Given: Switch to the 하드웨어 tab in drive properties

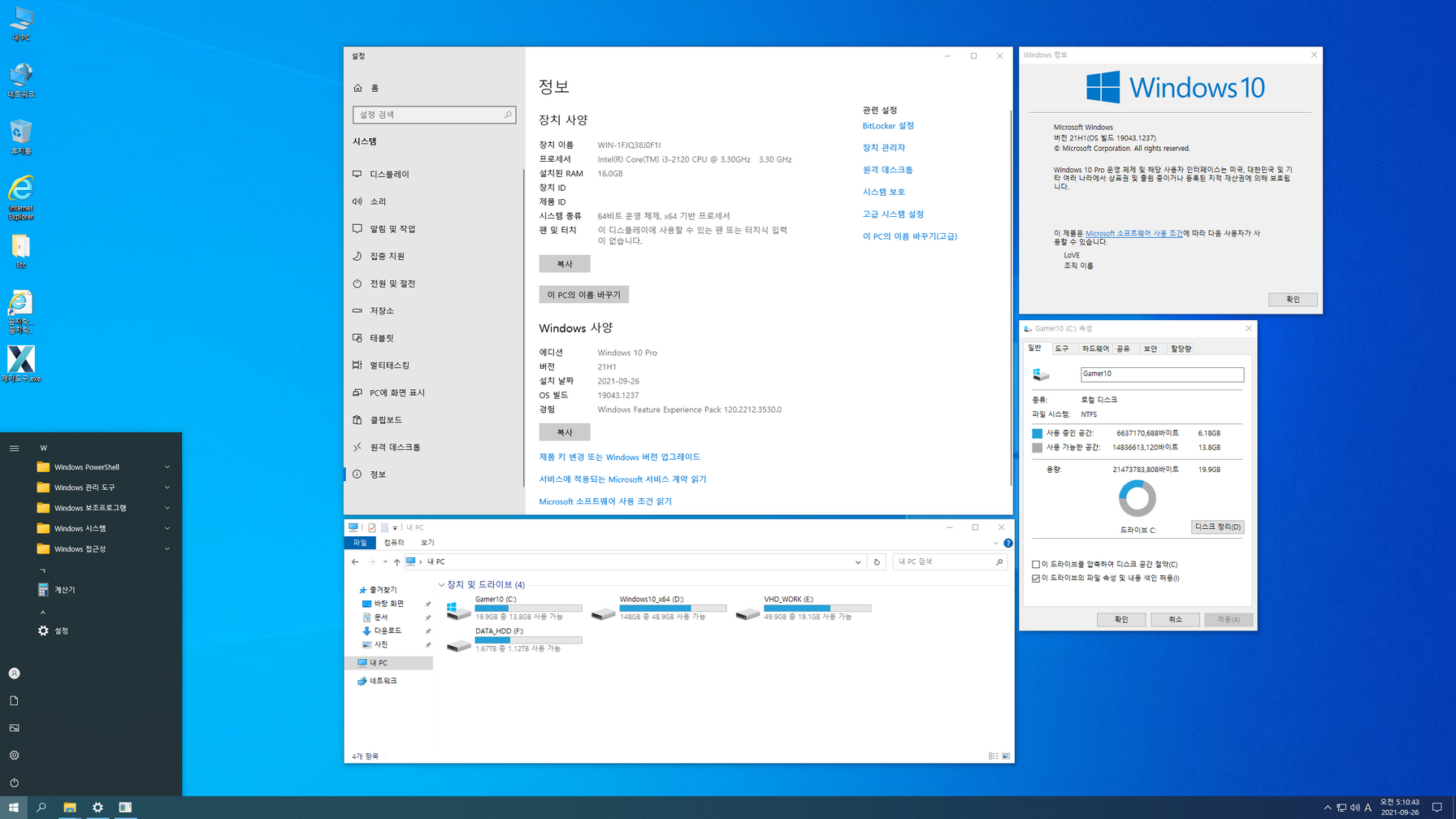Looking at the screenshot, I should coord(1094,349).
